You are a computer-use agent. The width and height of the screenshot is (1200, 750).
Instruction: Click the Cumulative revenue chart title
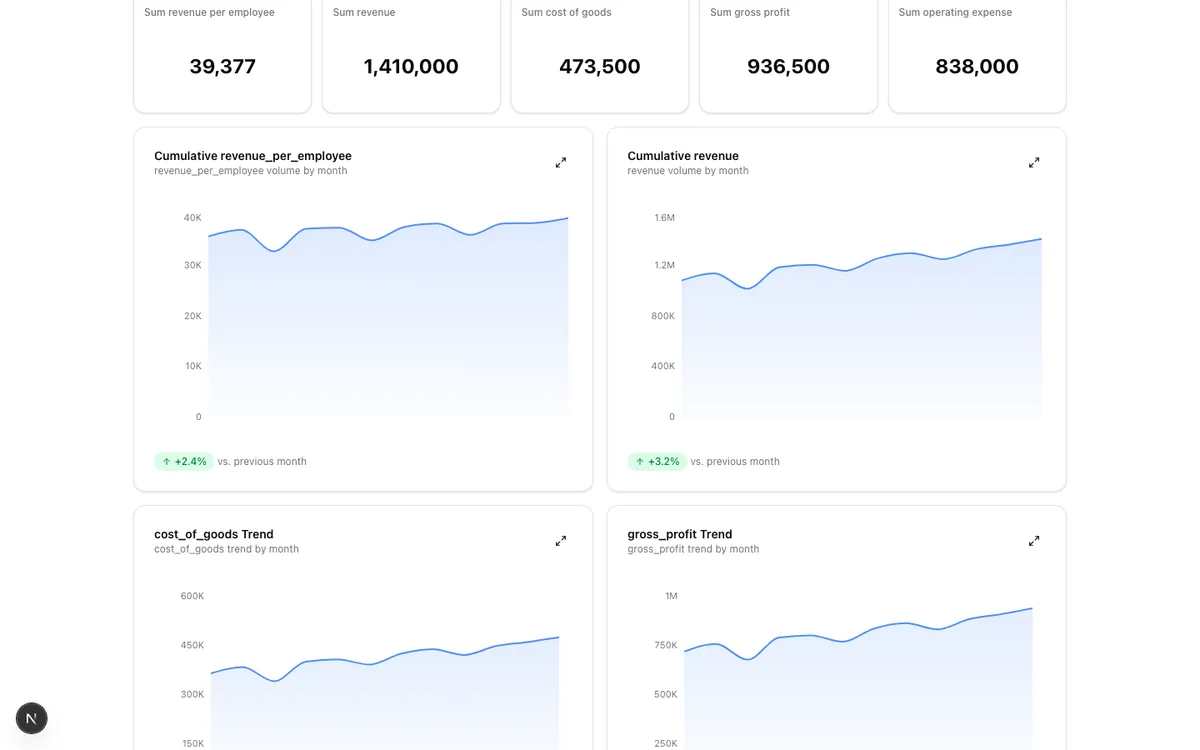tap(683, 156)
